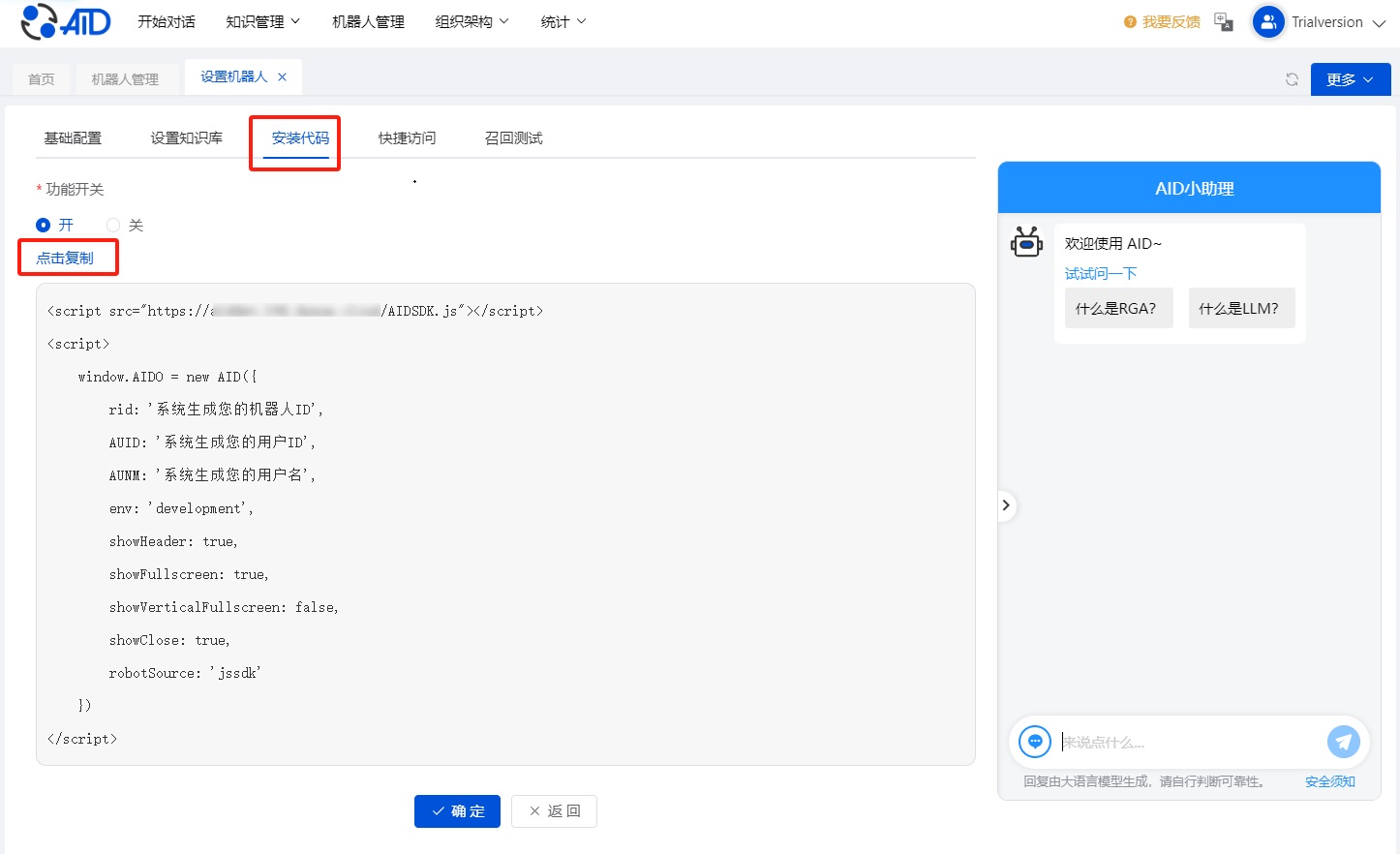The image size is (1400, 854).
Task: Click the 'showClose: true' line
Action: 169,640
